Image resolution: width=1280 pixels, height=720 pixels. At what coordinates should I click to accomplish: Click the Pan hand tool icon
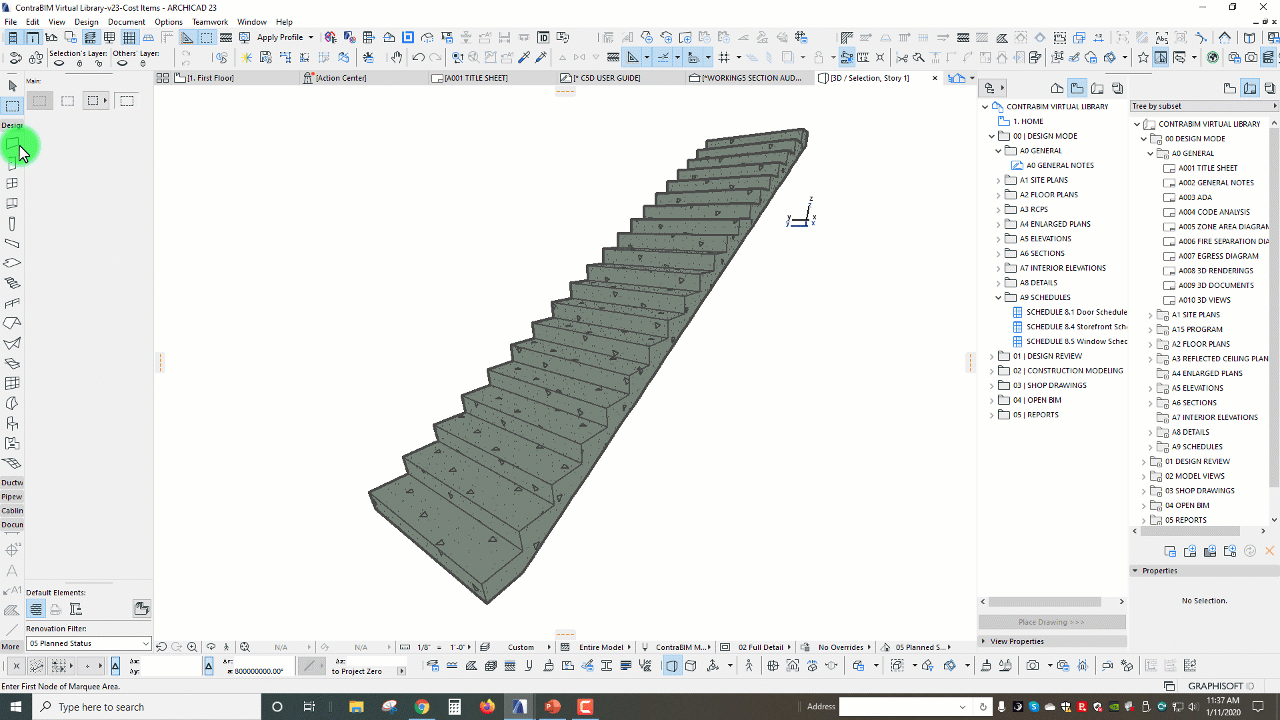397,58
